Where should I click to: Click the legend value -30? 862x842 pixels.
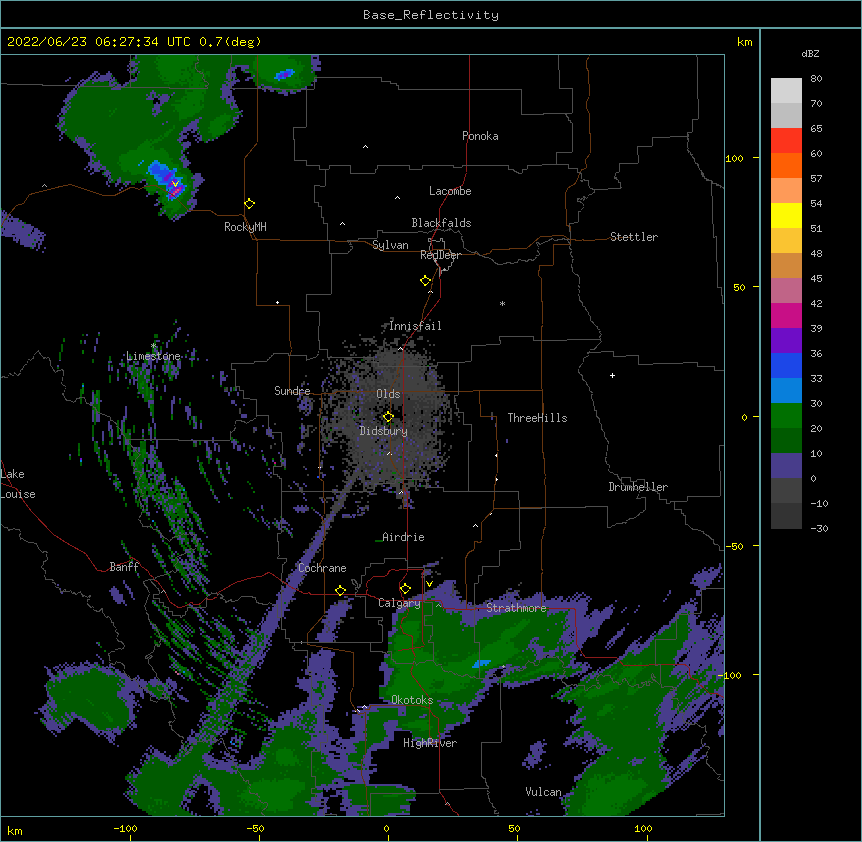[819, 529]
